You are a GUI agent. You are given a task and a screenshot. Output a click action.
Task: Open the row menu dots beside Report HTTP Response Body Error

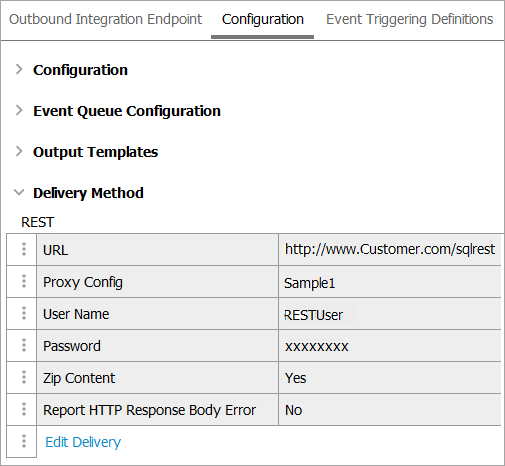point(24,409)
